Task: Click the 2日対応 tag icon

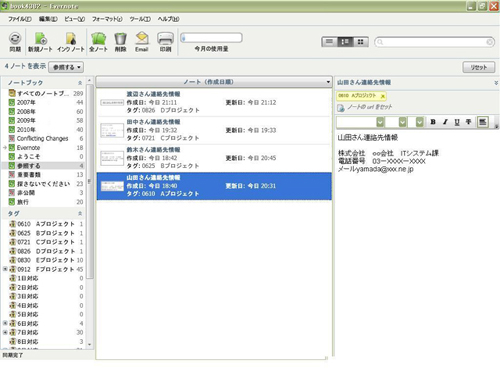Action: click(x=13, y=287)
